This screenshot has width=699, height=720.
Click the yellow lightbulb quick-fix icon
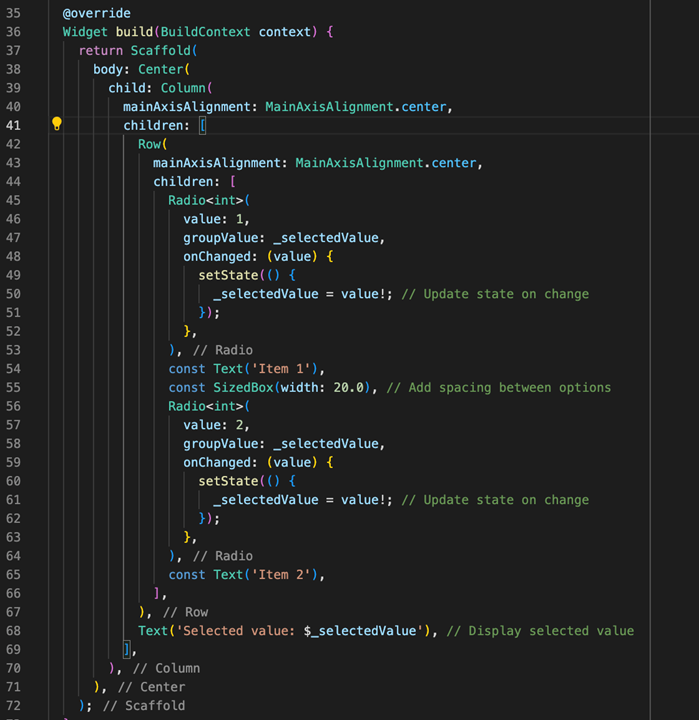pos(56,124)
